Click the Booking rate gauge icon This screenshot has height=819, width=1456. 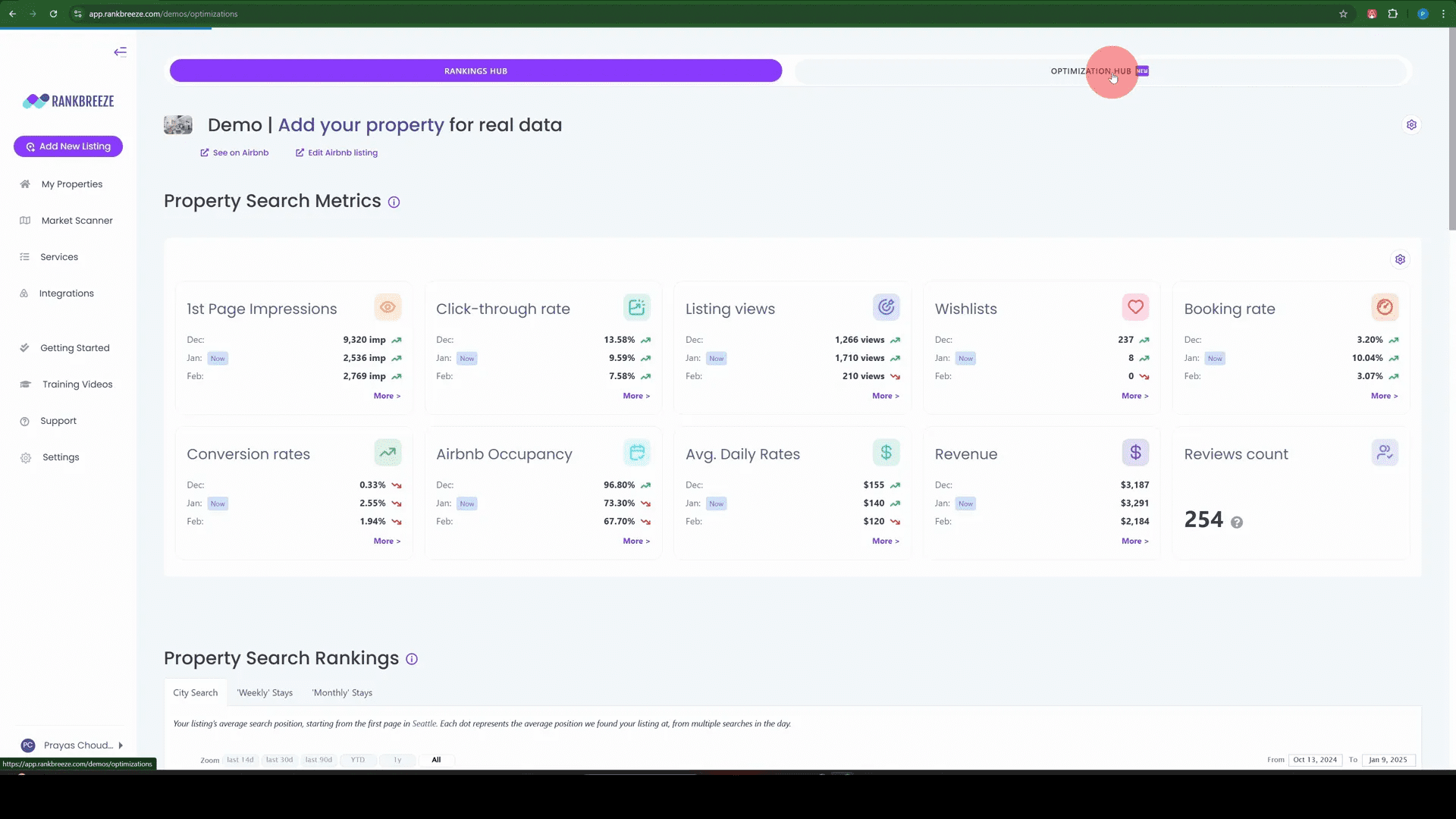(x=1385, y=307)
